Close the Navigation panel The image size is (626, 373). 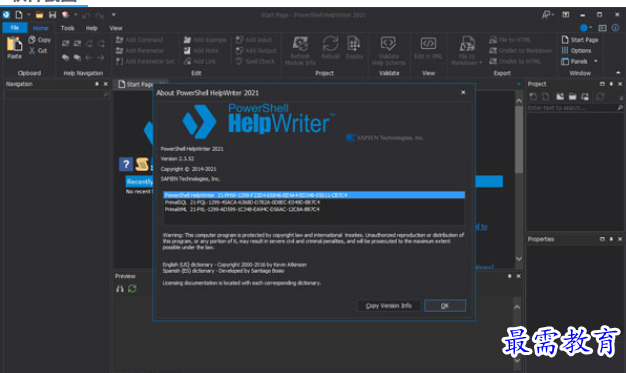[105, 84]
